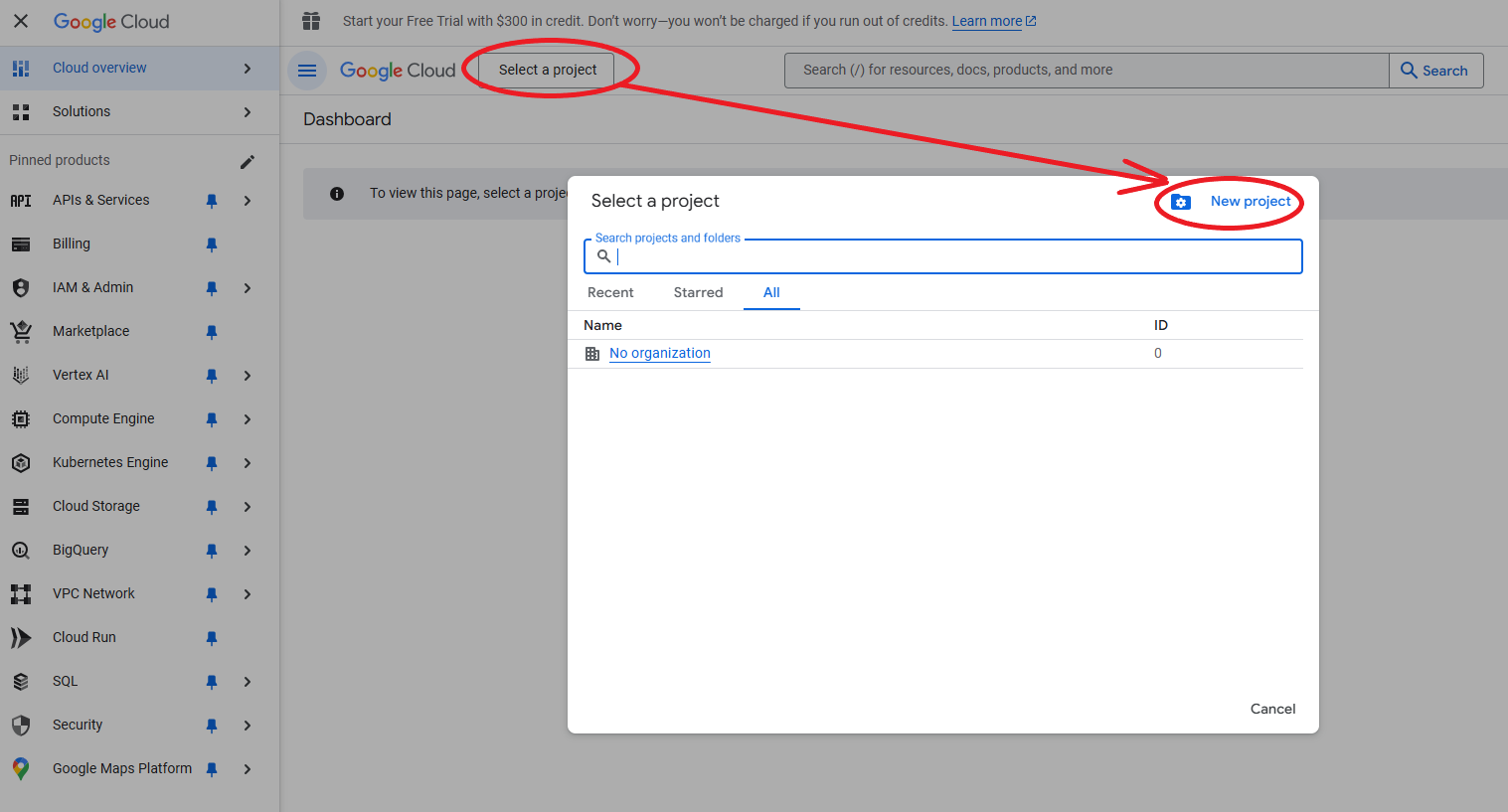1508x812 pixels.
Task: Expand the Solutions submenu arrow
Action: tap(248, 112)
